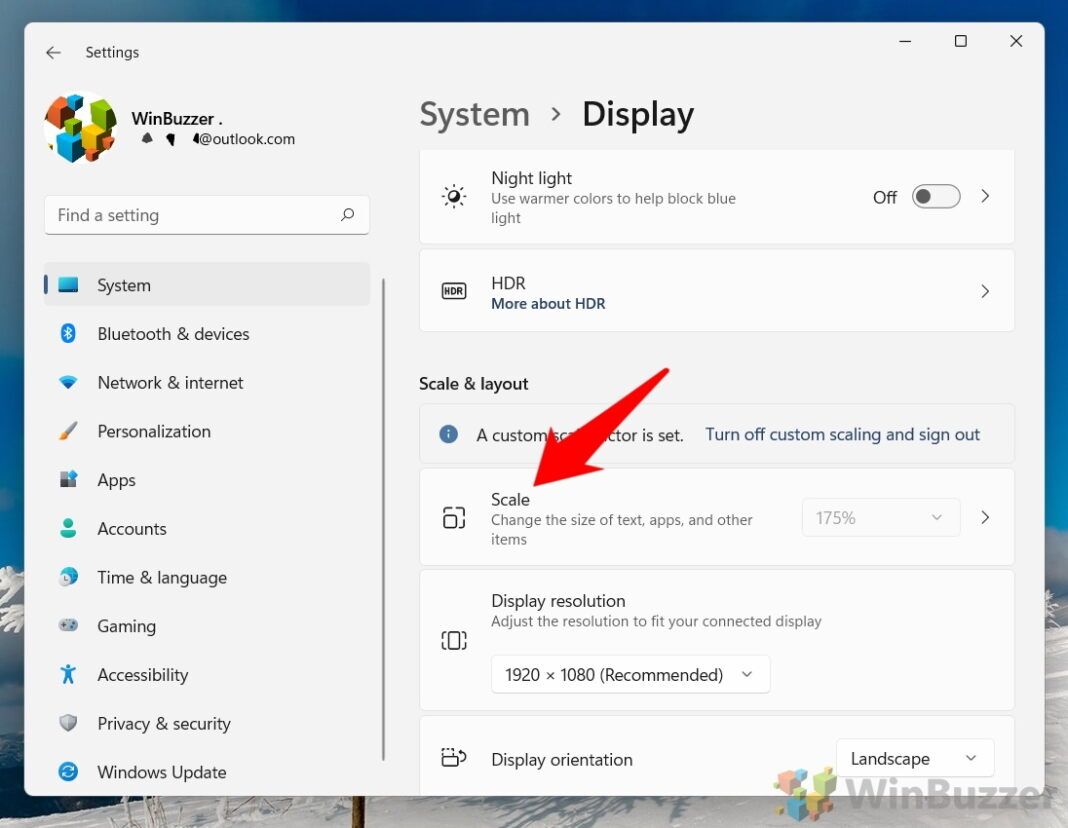
Task: Open the Landscape orientation dropdown
Action: (x=915, y=758)
